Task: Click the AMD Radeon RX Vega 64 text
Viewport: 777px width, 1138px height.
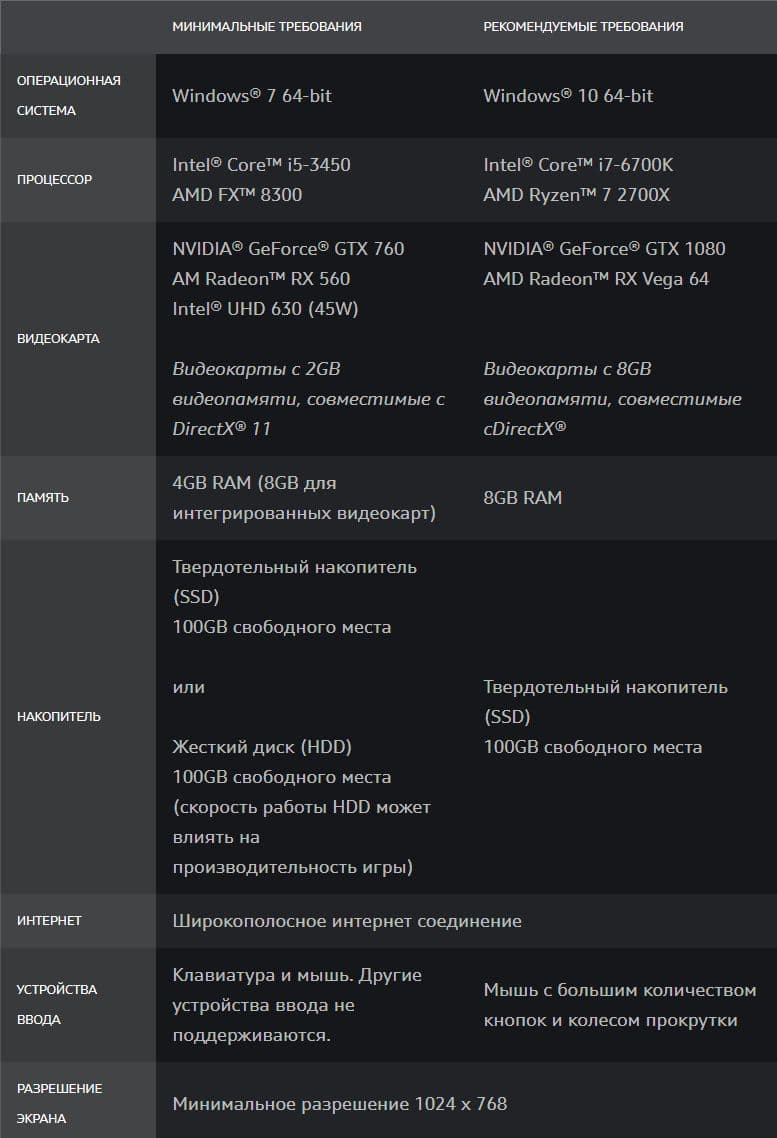Action: (596, 279)
